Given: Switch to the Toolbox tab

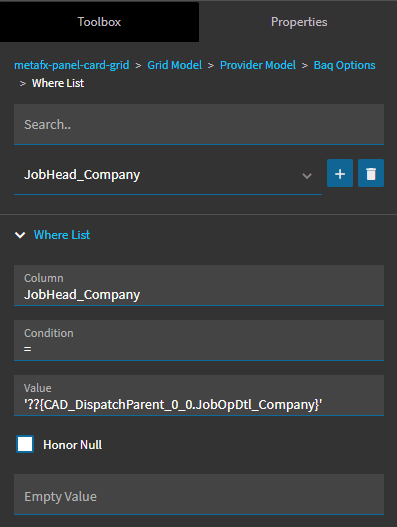Looking at the screenshot, I should coord(100,22).
